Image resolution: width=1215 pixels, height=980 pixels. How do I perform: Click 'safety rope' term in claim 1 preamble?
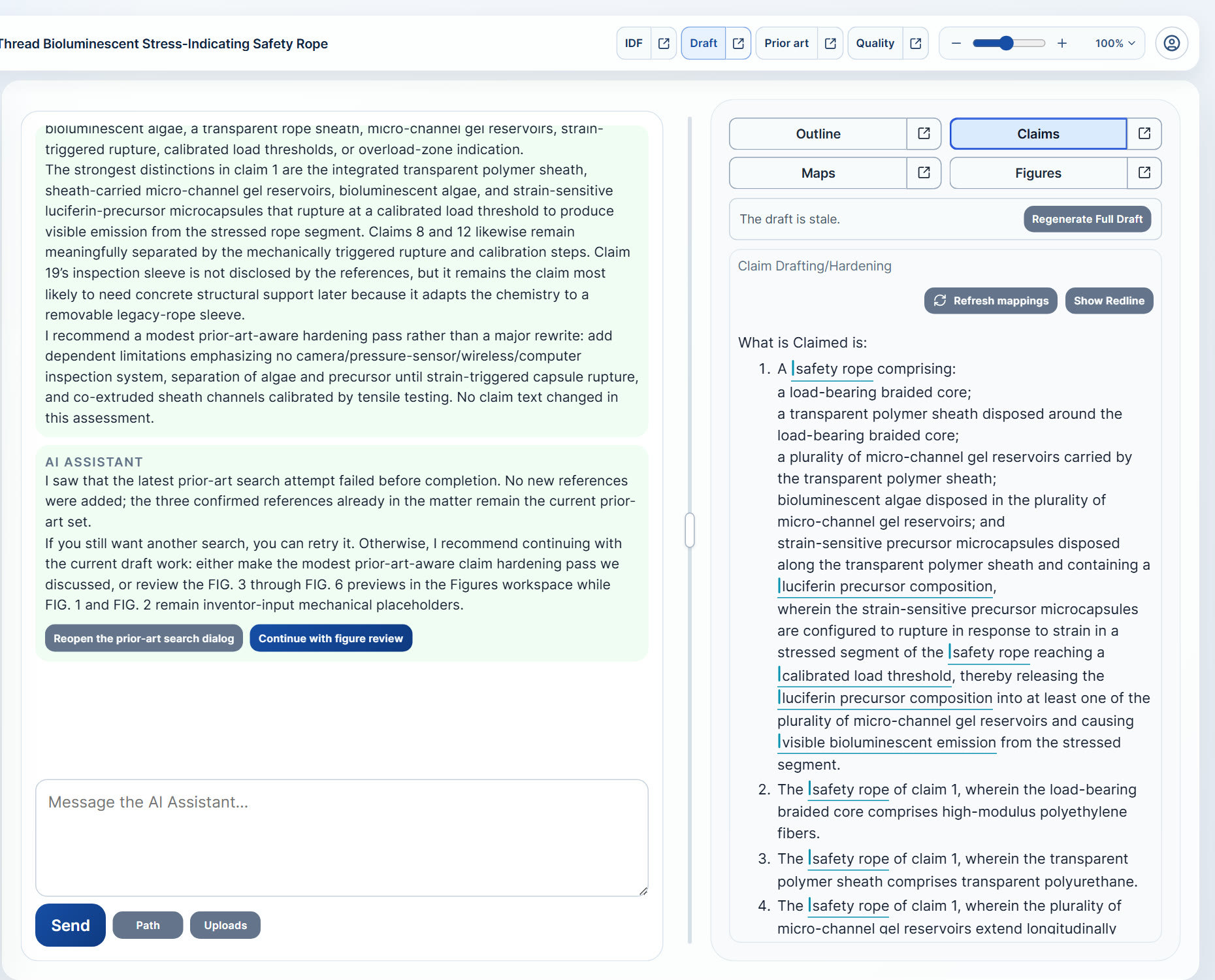click(x=833, y=369)
